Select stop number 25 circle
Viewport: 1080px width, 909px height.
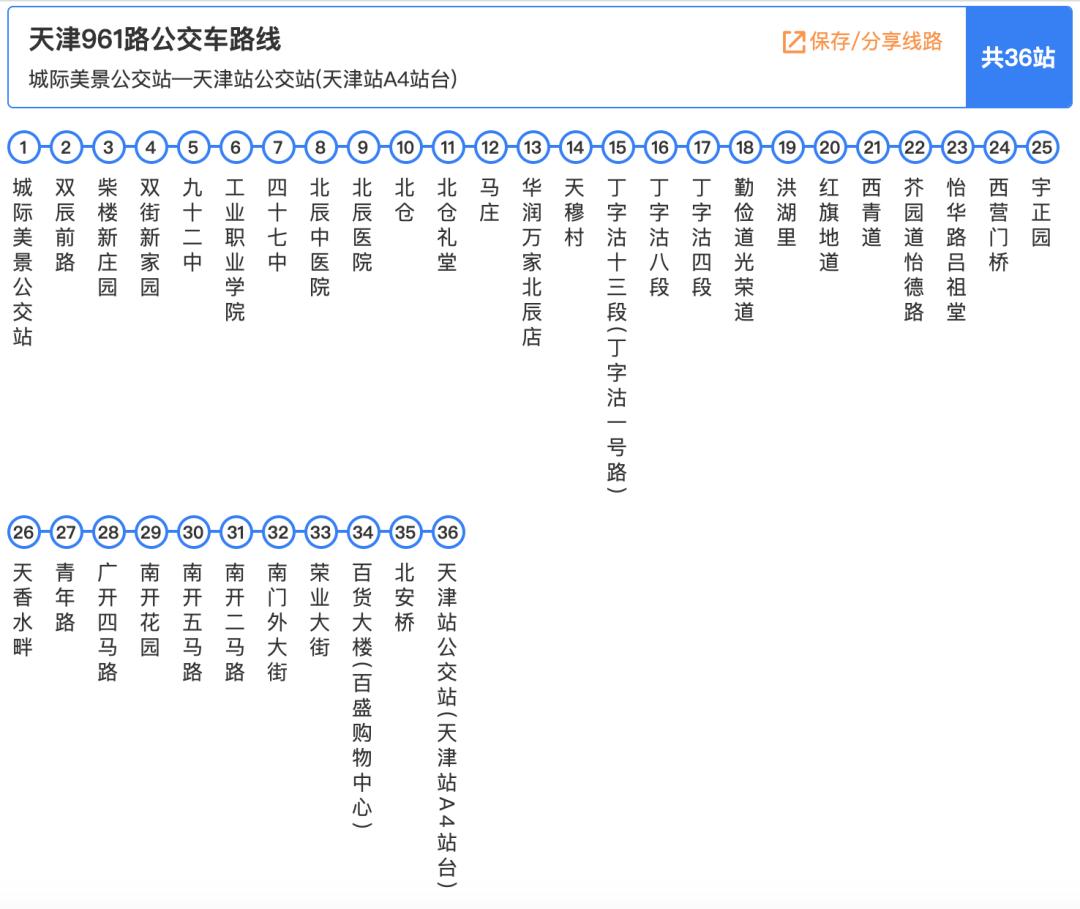(x=1042, y=147)
